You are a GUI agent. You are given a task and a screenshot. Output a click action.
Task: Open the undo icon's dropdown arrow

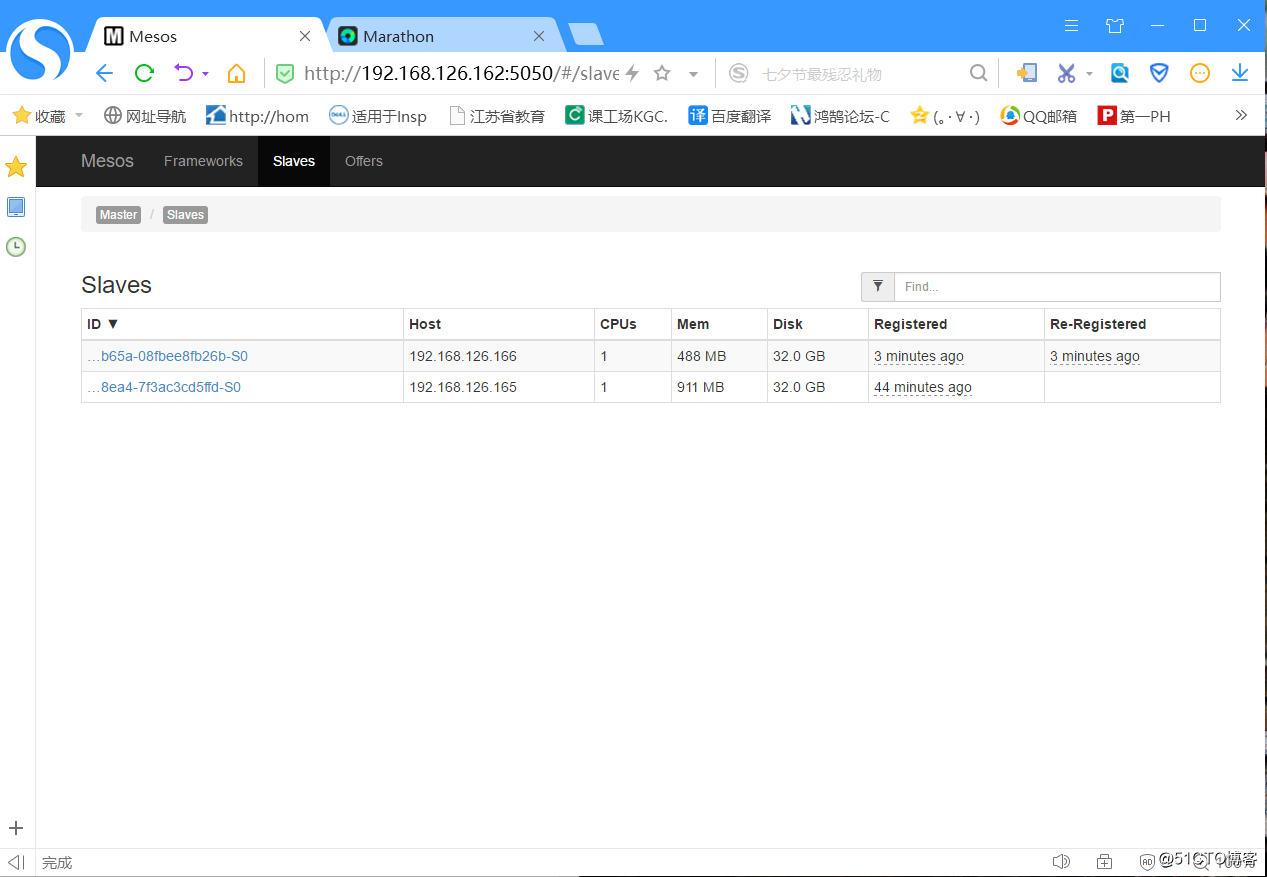click(205, 74)
